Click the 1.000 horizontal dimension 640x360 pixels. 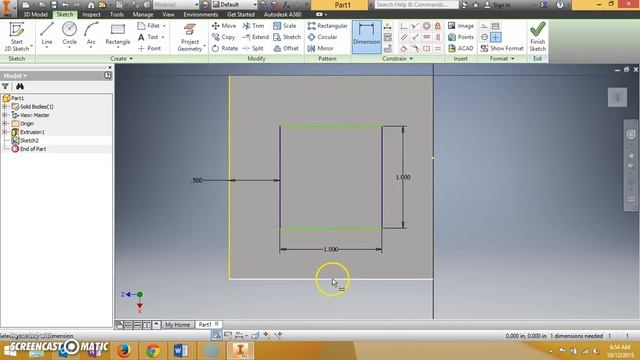pos(331,249)
